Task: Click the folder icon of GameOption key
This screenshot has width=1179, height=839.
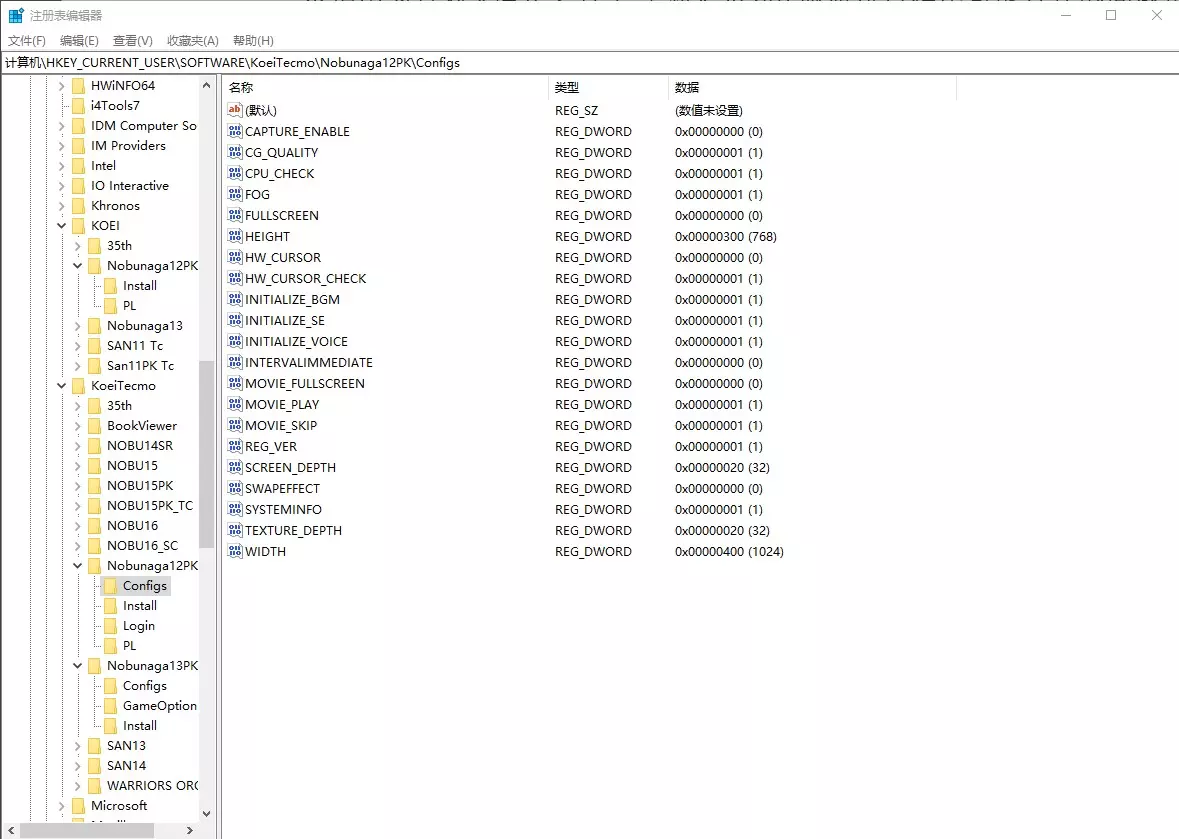Action: coord(110,706)
